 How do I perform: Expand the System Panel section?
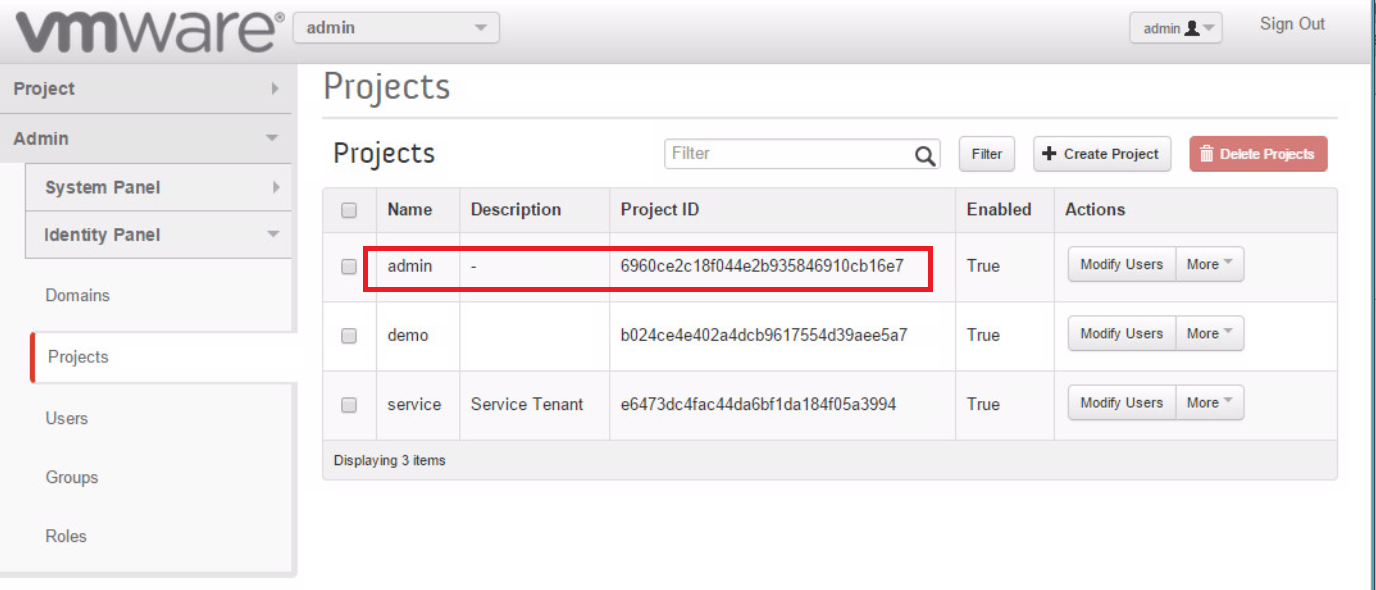coord(160,188)
